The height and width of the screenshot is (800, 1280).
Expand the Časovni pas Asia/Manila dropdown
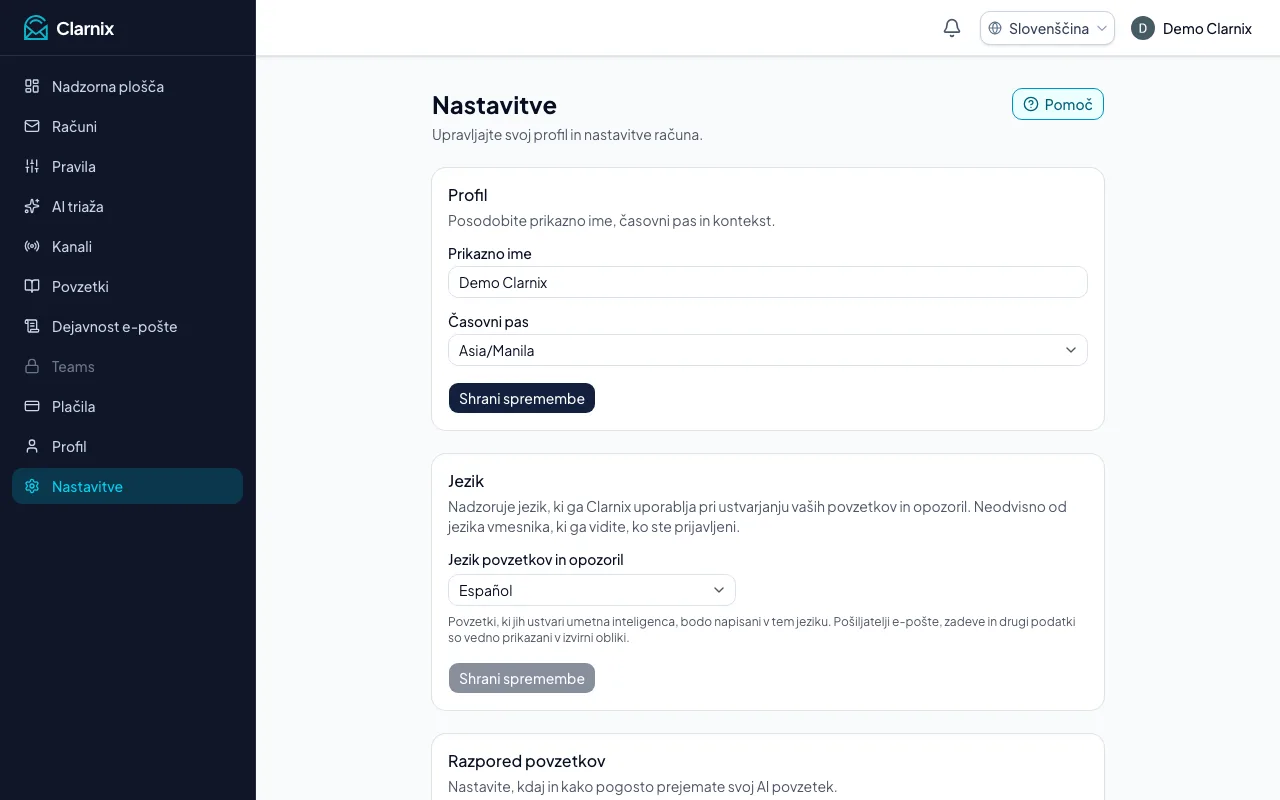768,350
